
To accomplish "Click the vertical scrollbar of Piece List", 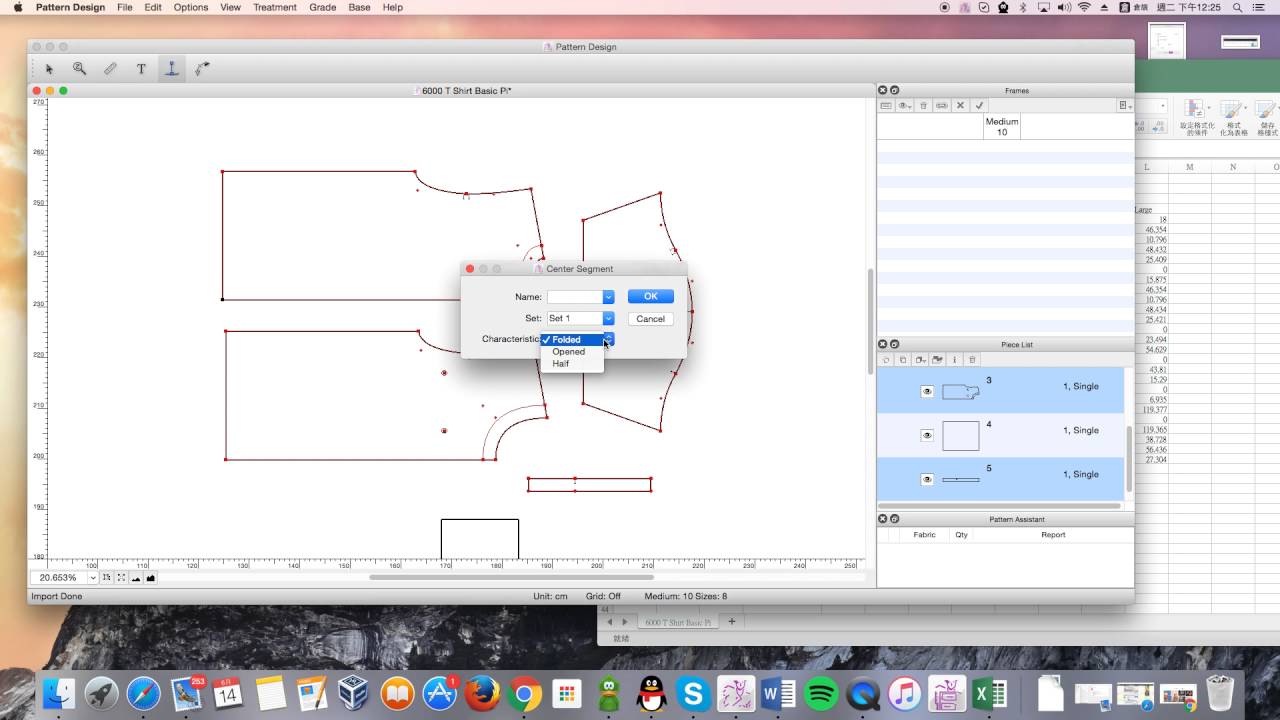I will tap(1130, 458).
